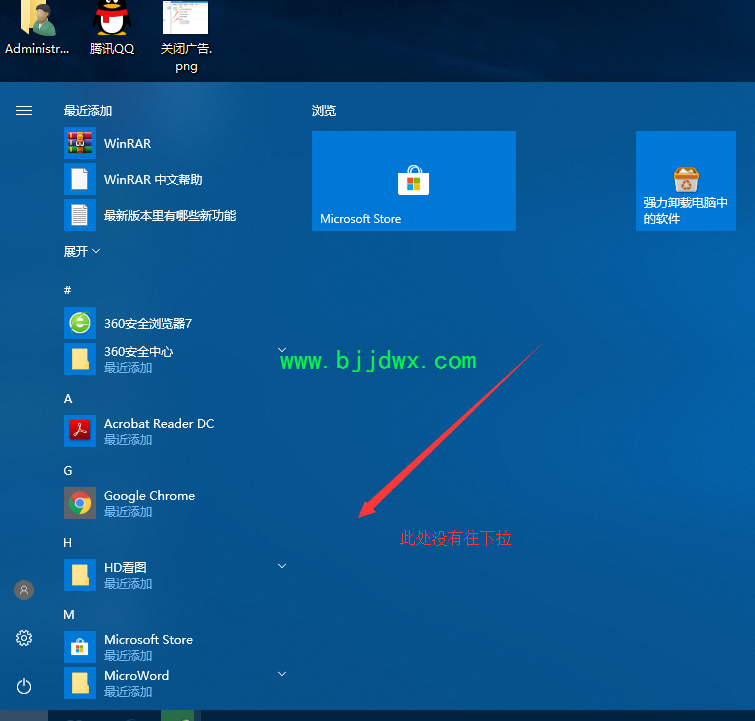Viewport: 755px width, 721px height.
Task: Expand the 360安全中心 folder chevron
Action: click(282, 350)
